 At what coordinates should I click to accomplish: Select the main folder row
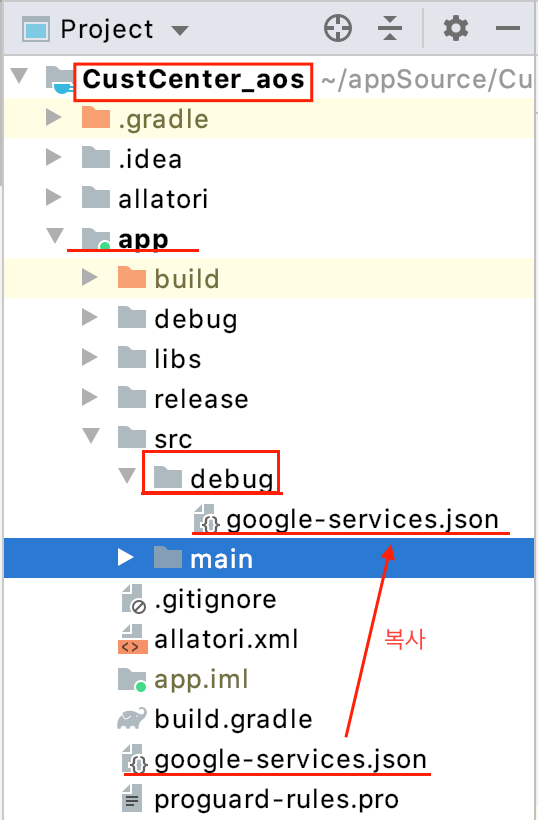[x=269, y=559]
